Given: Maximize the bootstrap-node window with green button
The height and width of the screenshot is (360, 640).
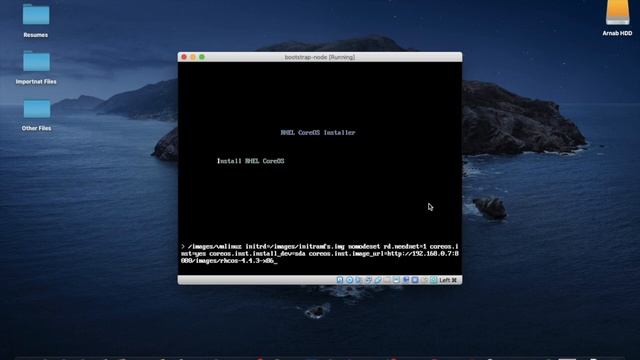Looking at the screenshot, I should click(x=202, y=57).
